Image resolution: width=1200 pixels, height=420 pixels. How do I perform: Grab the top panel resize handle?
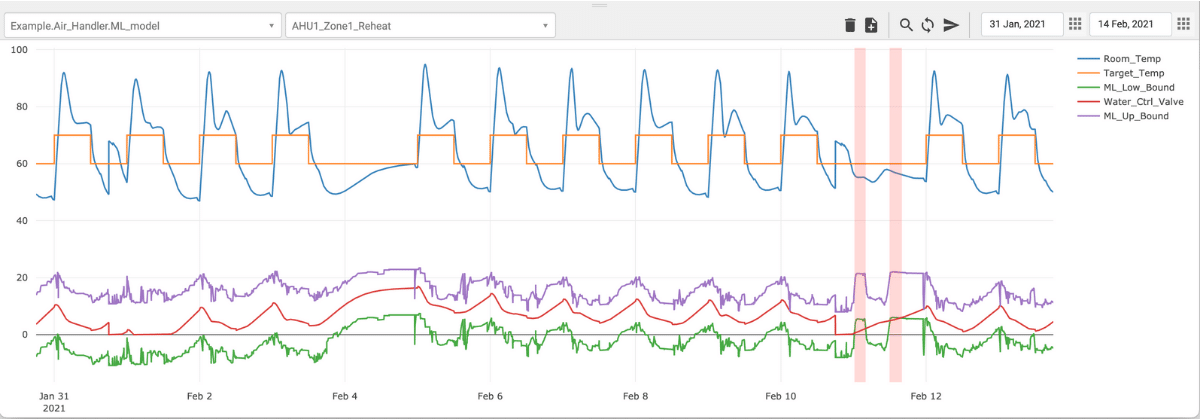600,5
